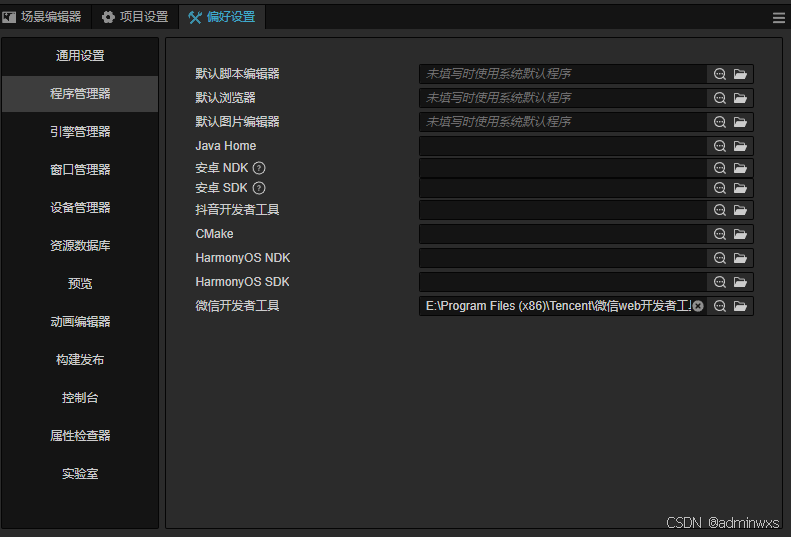Click the magnifier icon in 微信开发者工具 row
This screenshot has width=791, height=537.
[720, 306]
